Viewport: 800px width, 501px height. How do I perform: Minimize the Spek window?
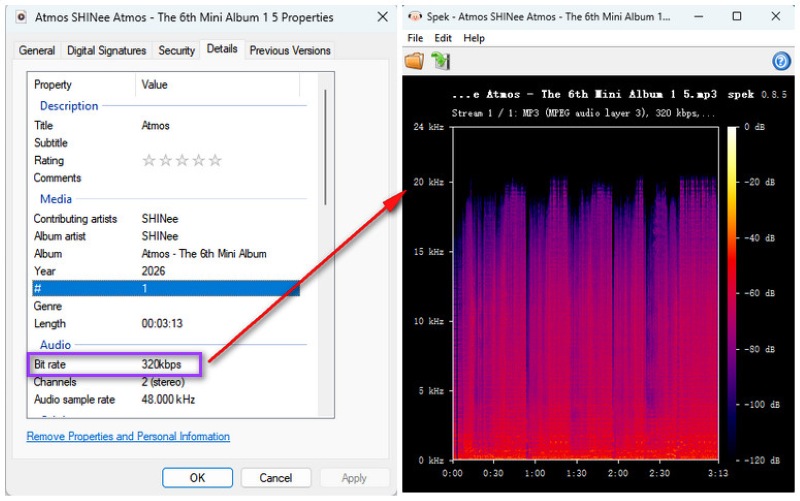coord(698,16)
